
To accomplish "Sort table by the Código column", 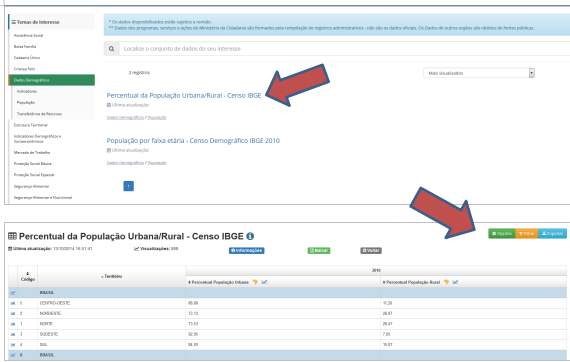I will (x=28, y=277).
